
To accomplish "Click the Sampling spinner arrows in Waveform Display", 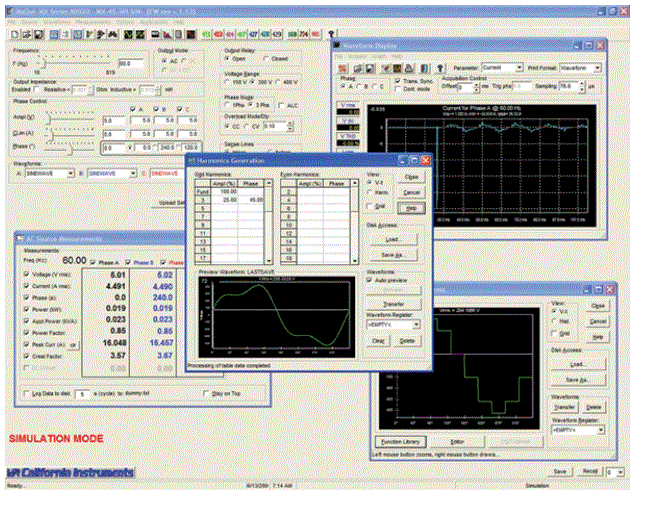I will tap(582, 86).
